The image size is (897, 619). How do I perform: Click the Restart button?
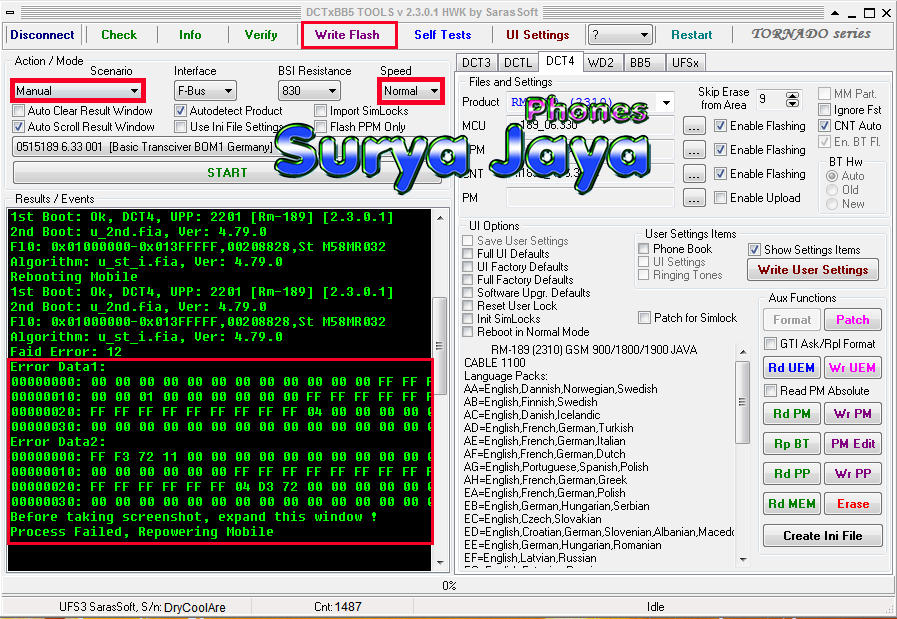coord(692,35)
